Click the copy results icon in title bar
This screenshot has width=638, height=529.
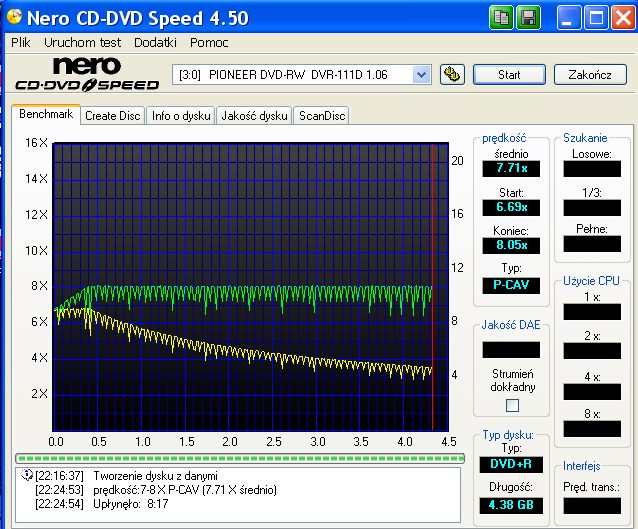pyautogui.click(x=501, y=17)
